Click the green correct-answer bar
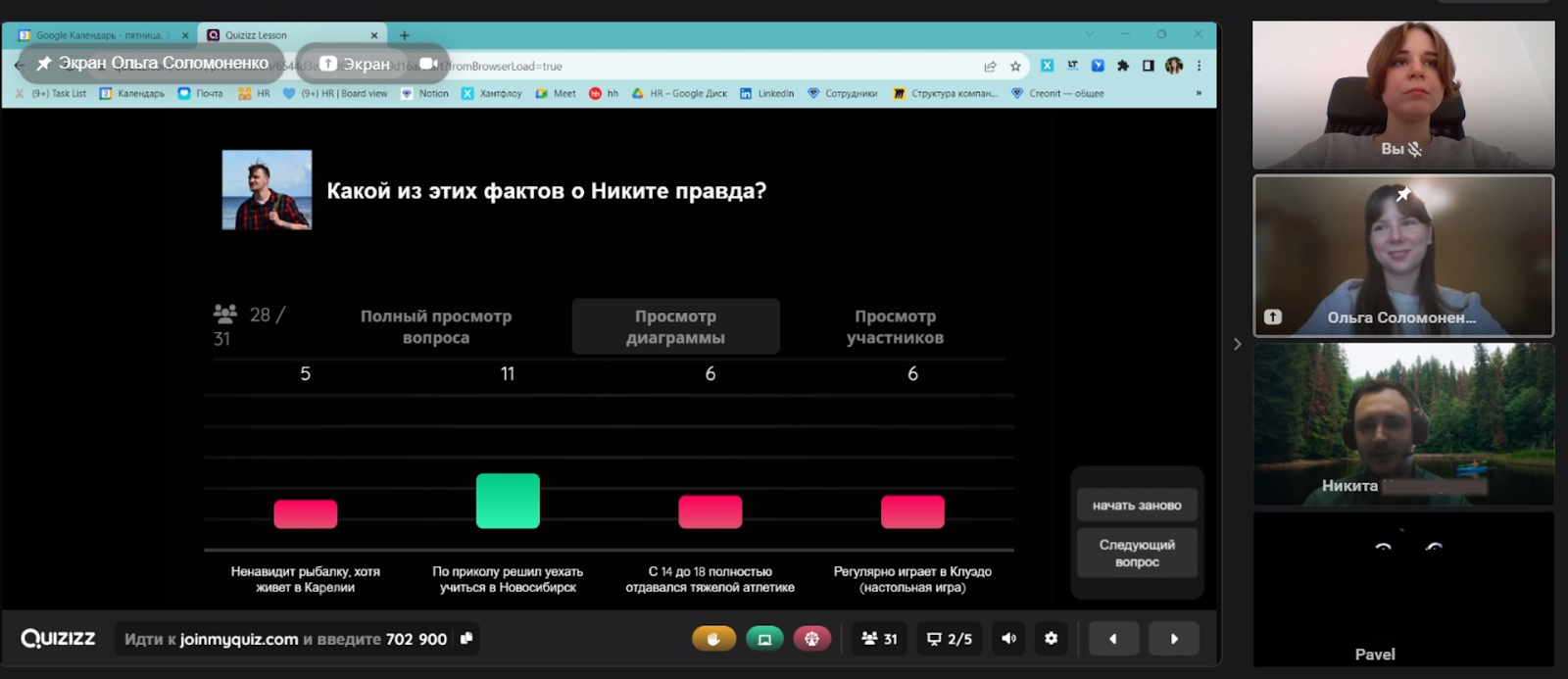This screenshot has width=1568, height=679. (508, 501)
